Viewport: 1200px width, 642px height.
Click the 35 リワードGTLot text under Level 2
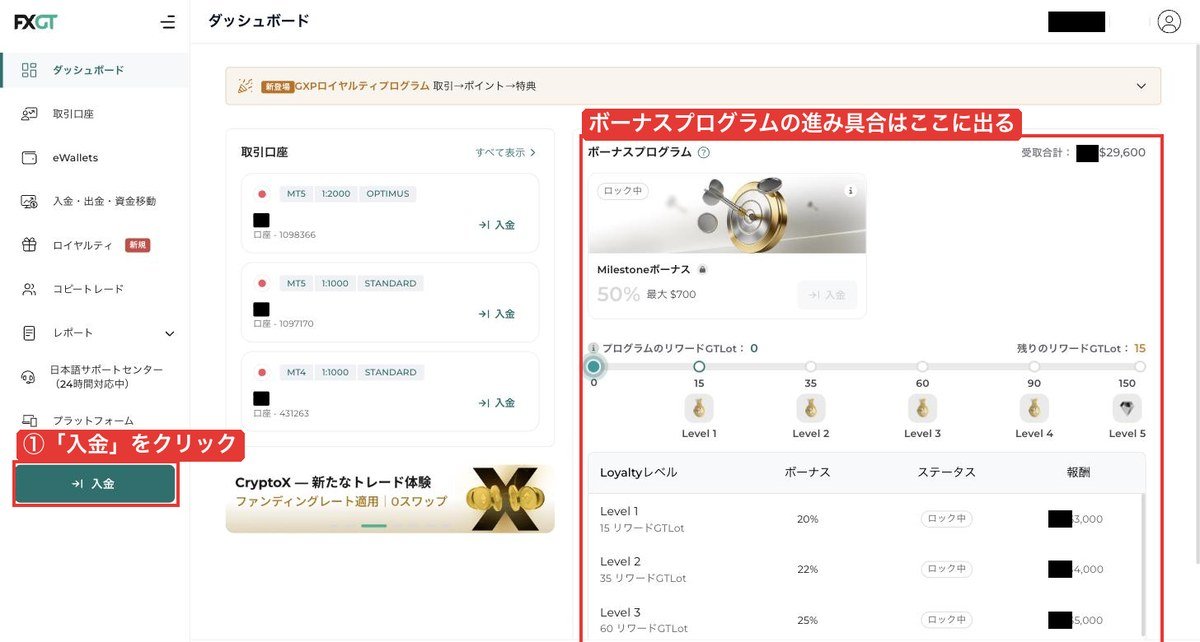point(644,578)
